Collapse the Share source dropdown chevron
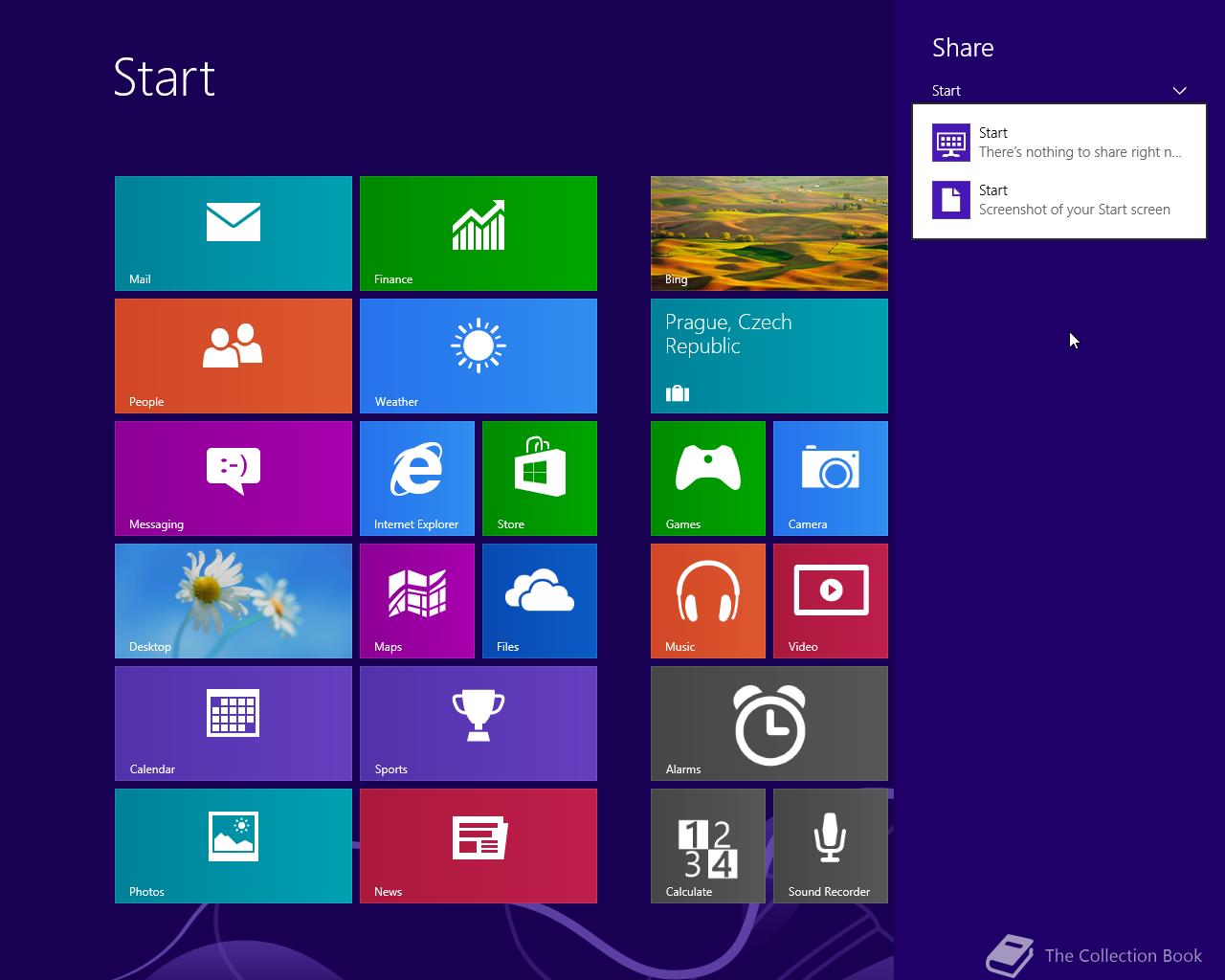Image resolution: width=1225 pixels, height=980 pixels. coord(1179,91)
